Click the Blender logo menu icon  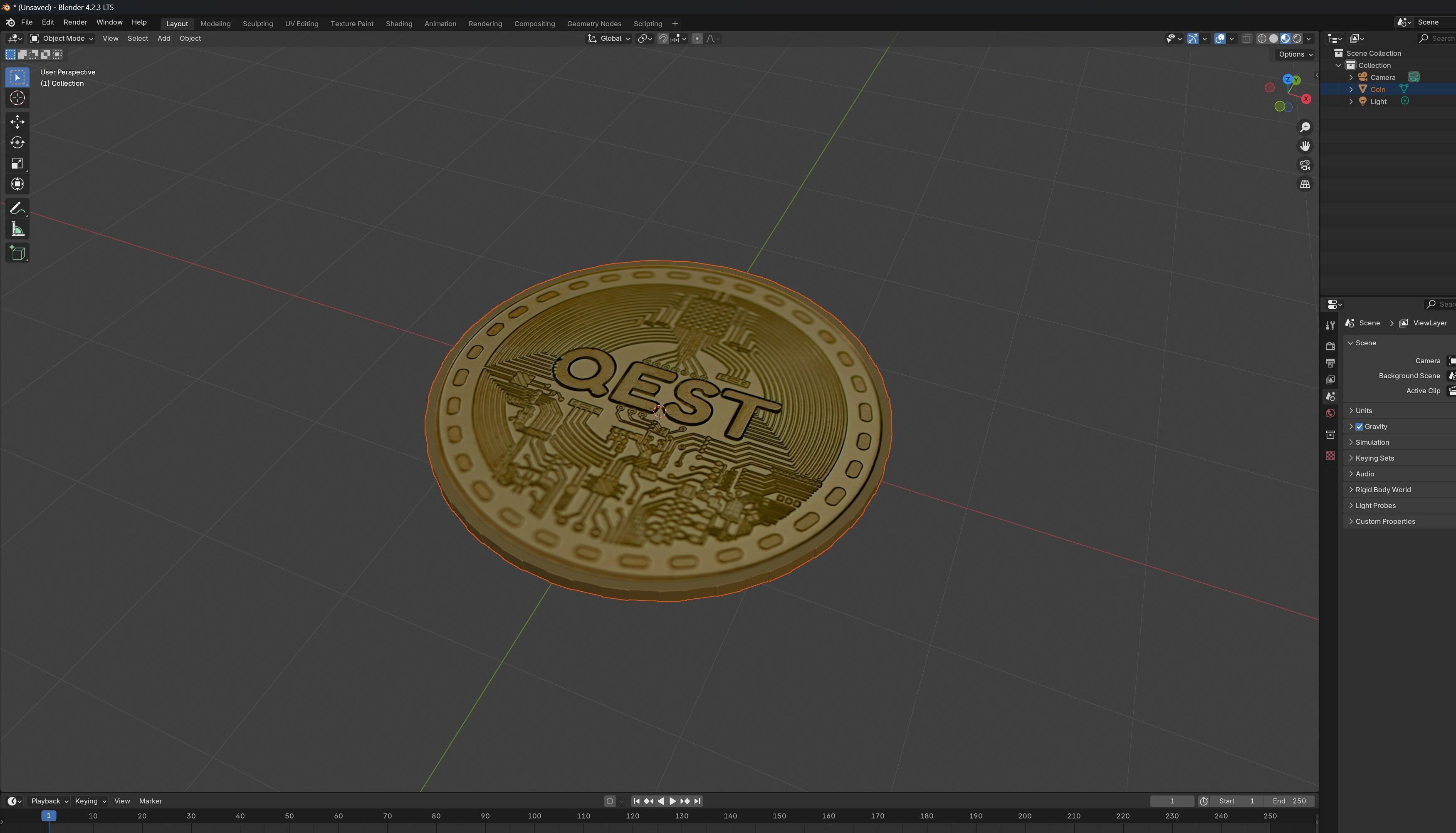coord(10,22)
